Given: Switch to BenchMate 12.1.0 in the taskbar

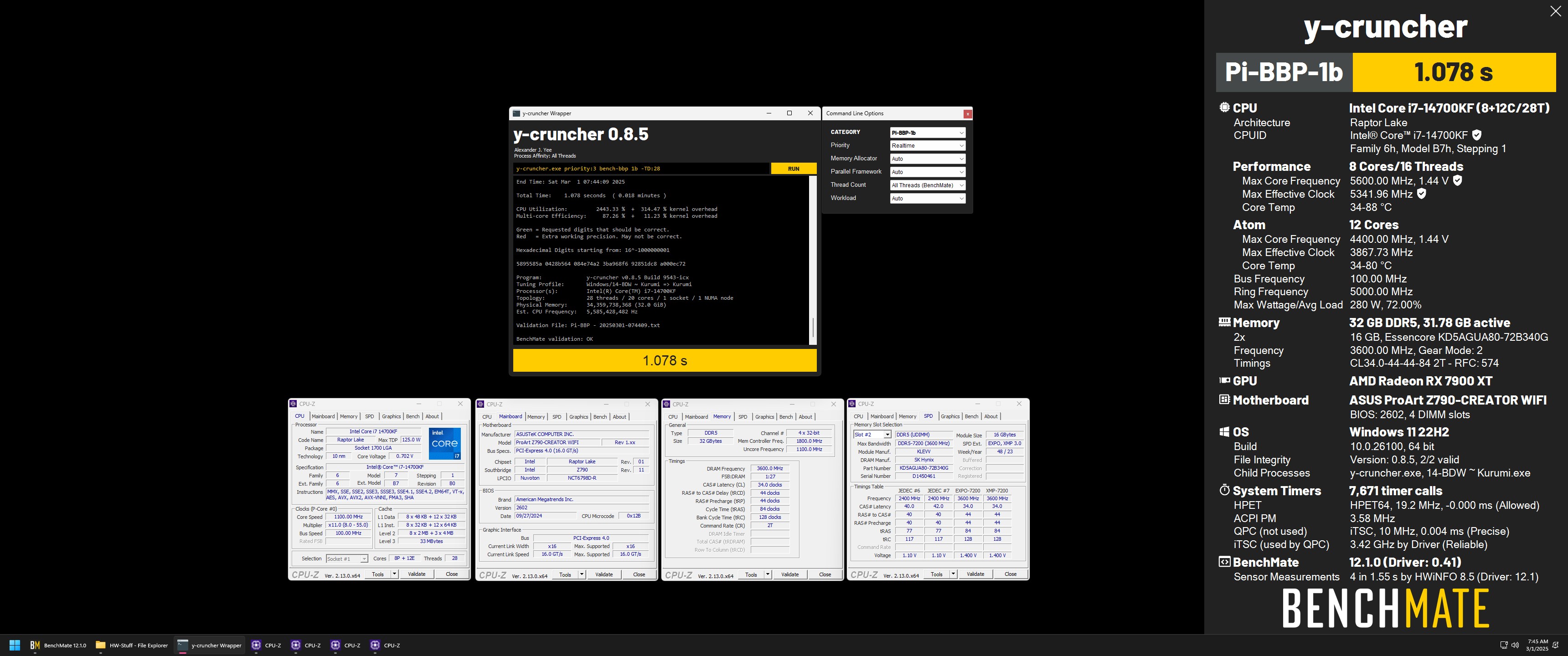Looking at the screenshot, I should tap(58, 645).
